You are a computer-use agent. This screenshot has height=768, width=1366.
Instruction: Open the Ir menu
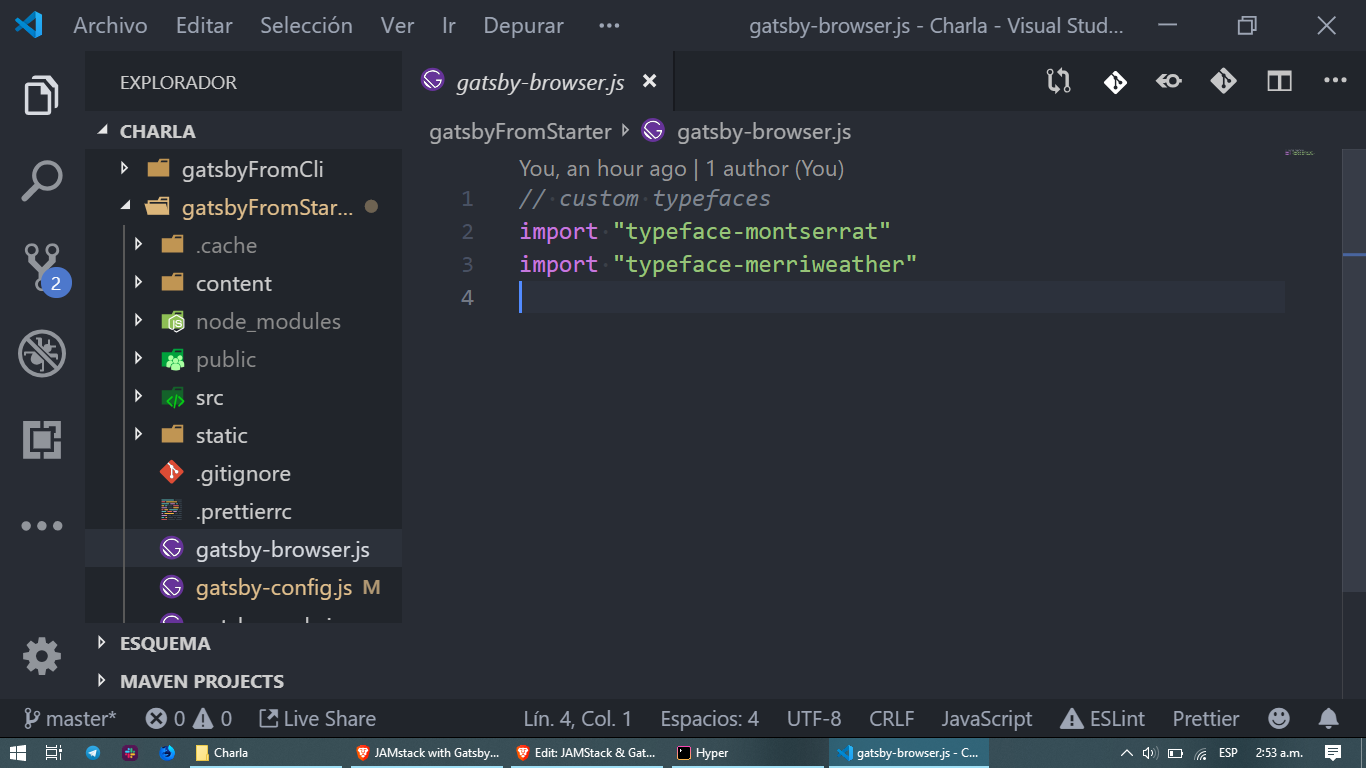(x=449, y=26)
